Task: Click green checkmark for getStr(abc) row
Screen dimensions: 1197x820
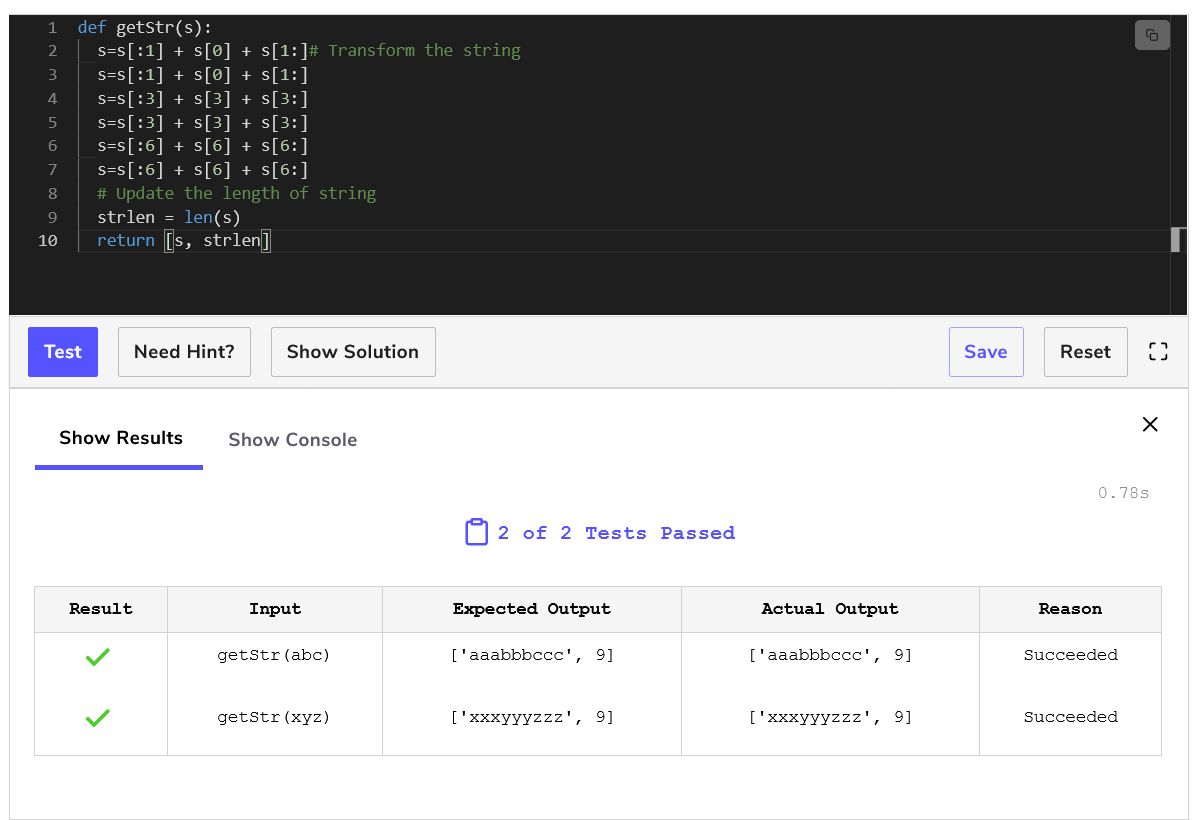Action: click(x=98, y=657)
